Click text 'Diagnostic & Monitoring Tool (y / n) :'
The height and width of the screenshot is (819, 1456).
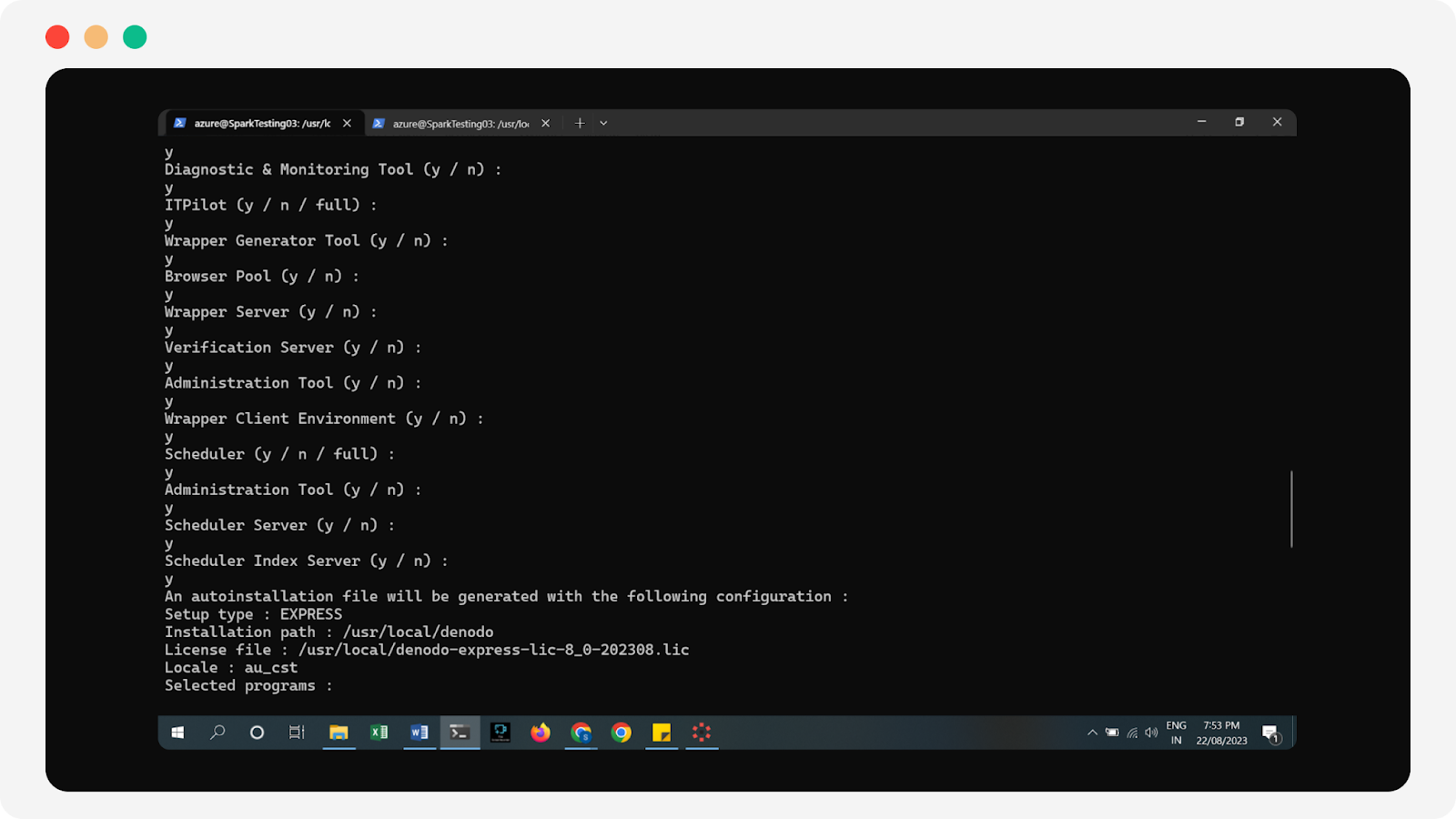333,169
